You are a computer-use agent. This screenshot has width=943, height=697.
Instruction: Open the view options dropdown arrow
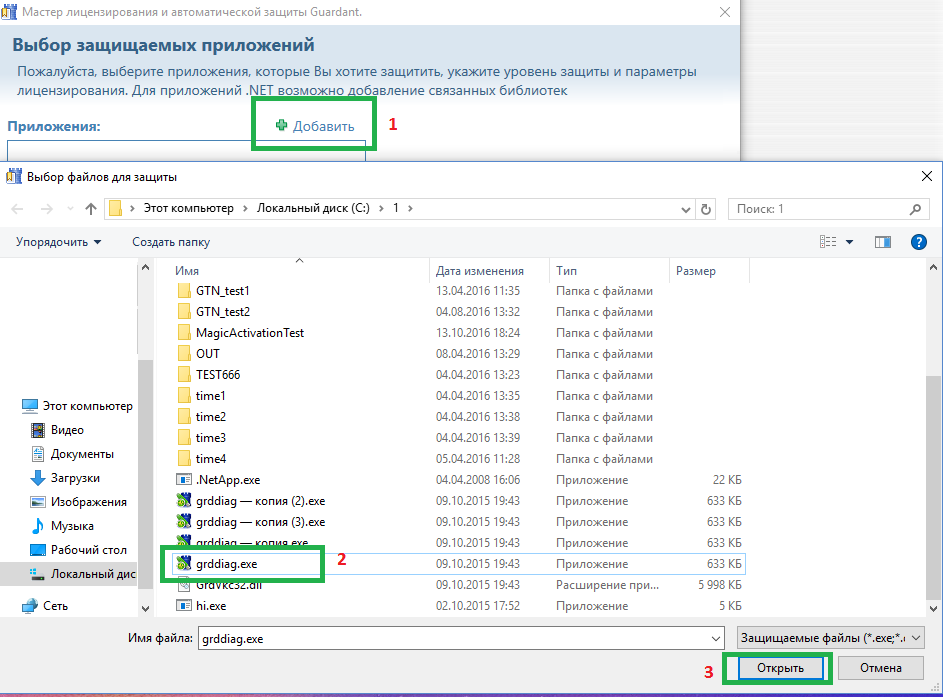click(x=849, y=242)
